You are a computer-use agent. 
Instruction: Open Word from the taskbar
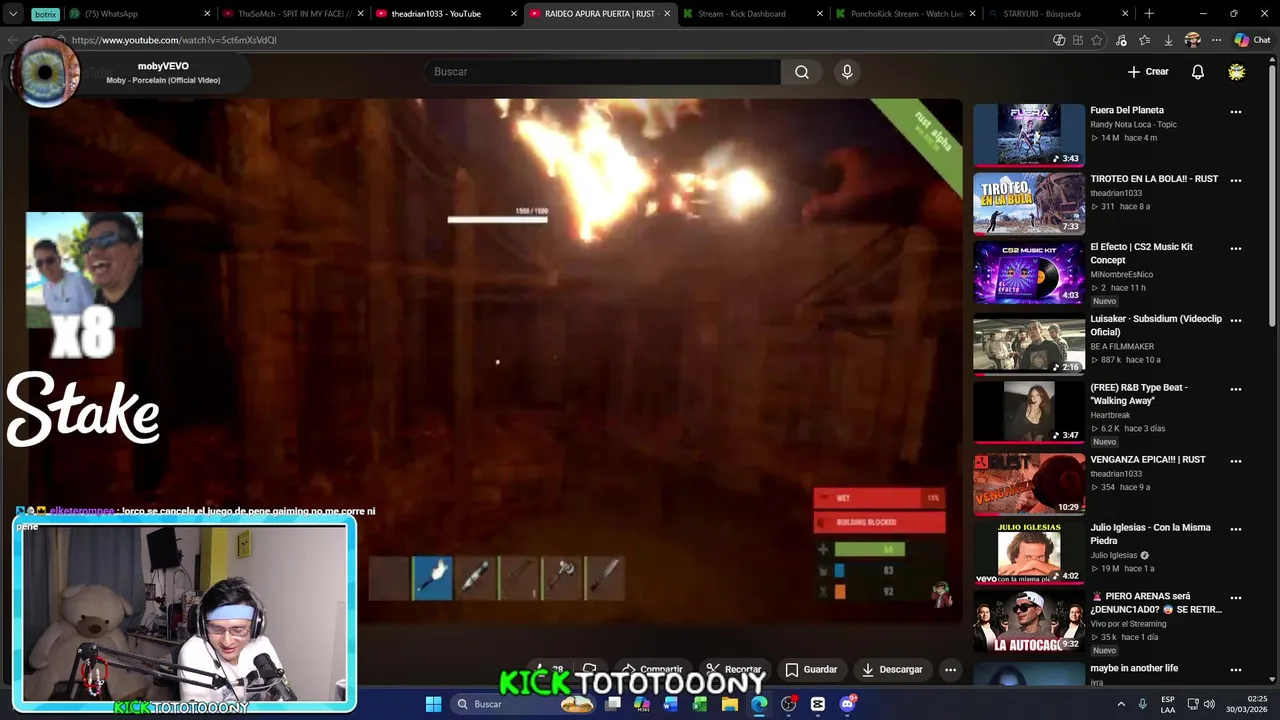pos(671,704)
